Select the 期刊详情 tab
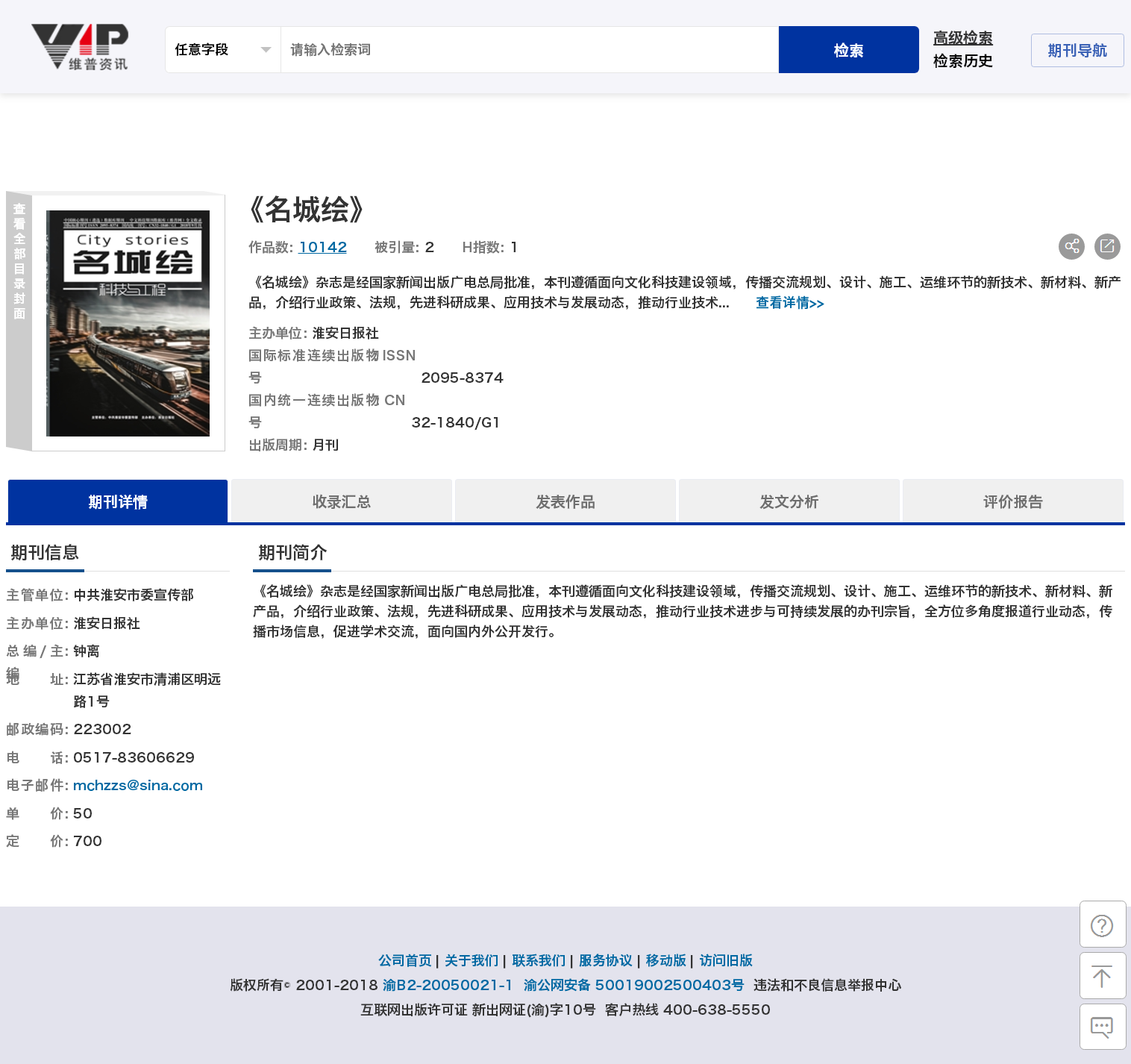1131x1064 pixels. click(x=118, y=501)
